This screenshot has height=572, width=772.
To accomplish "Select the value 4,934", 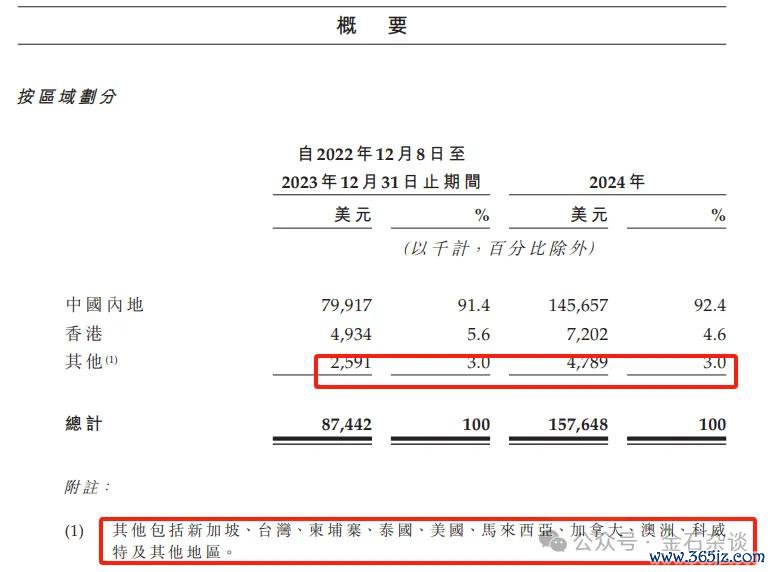I will click(351, 335).
